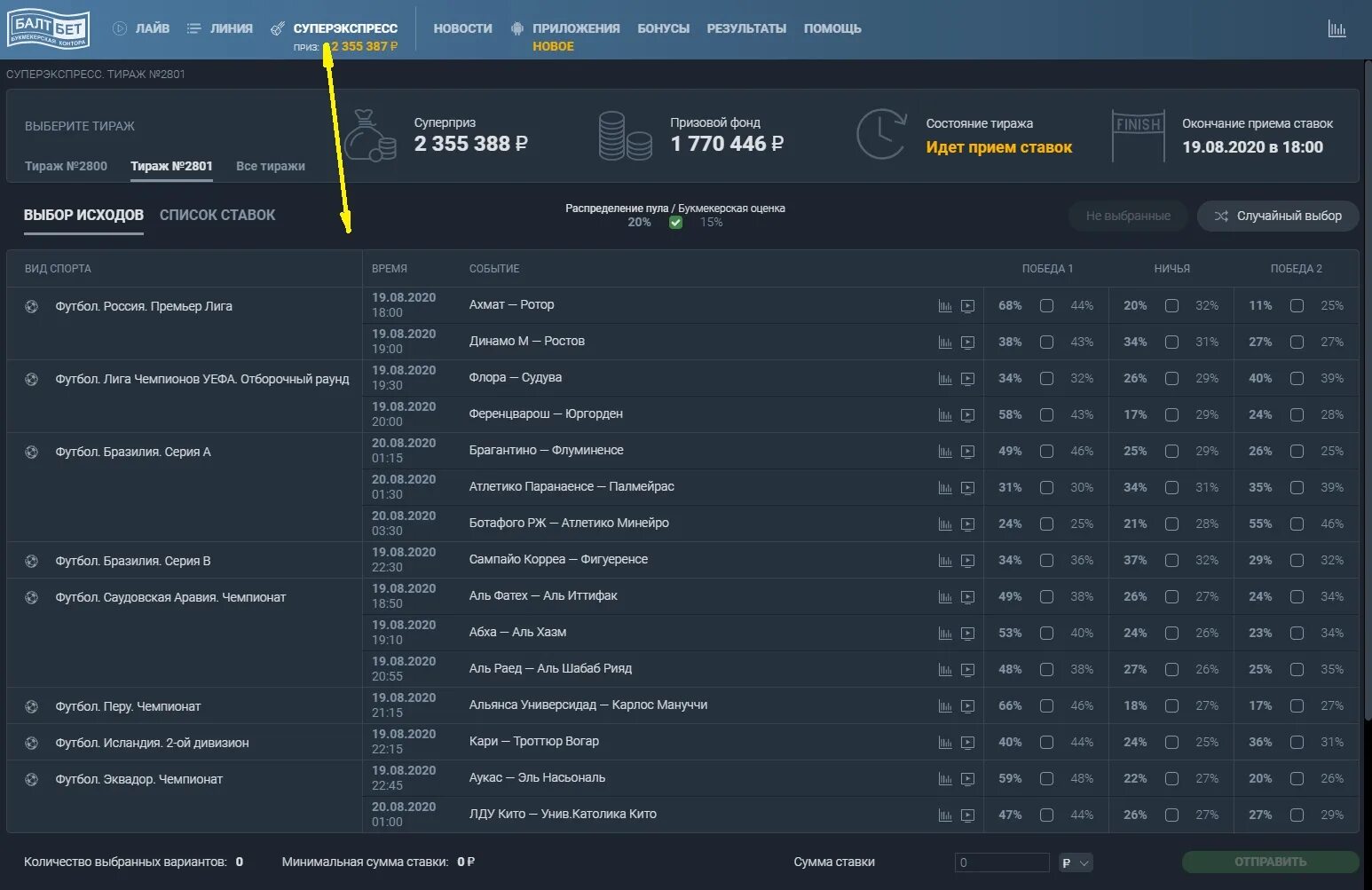Open video icon for Динамо М — Ростов
The height and width of the screenshot is (890, 1372).
point(967,343)
